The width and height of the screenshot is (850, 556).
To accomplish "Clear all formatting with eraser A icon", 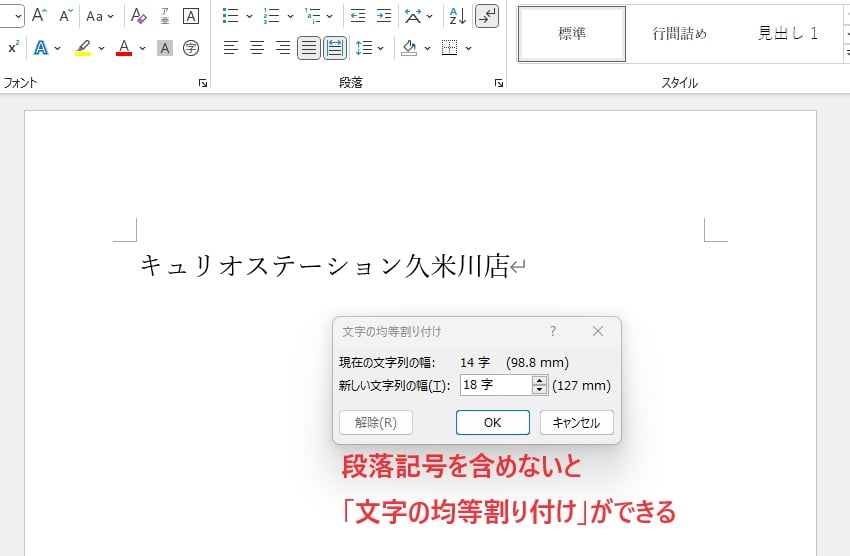I will (x=139, y=16).
